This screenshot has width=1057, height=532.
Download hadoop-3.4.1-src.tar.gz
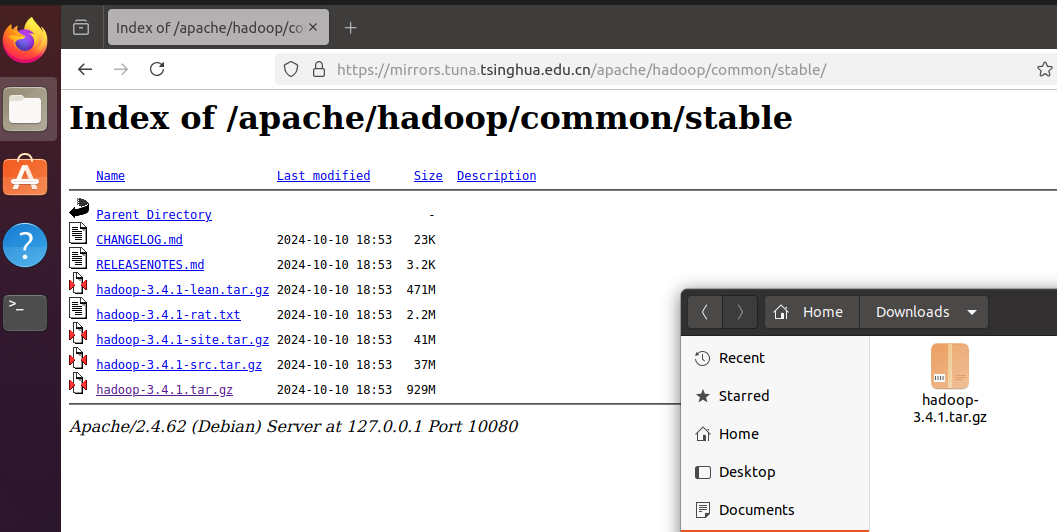point(179,364)
